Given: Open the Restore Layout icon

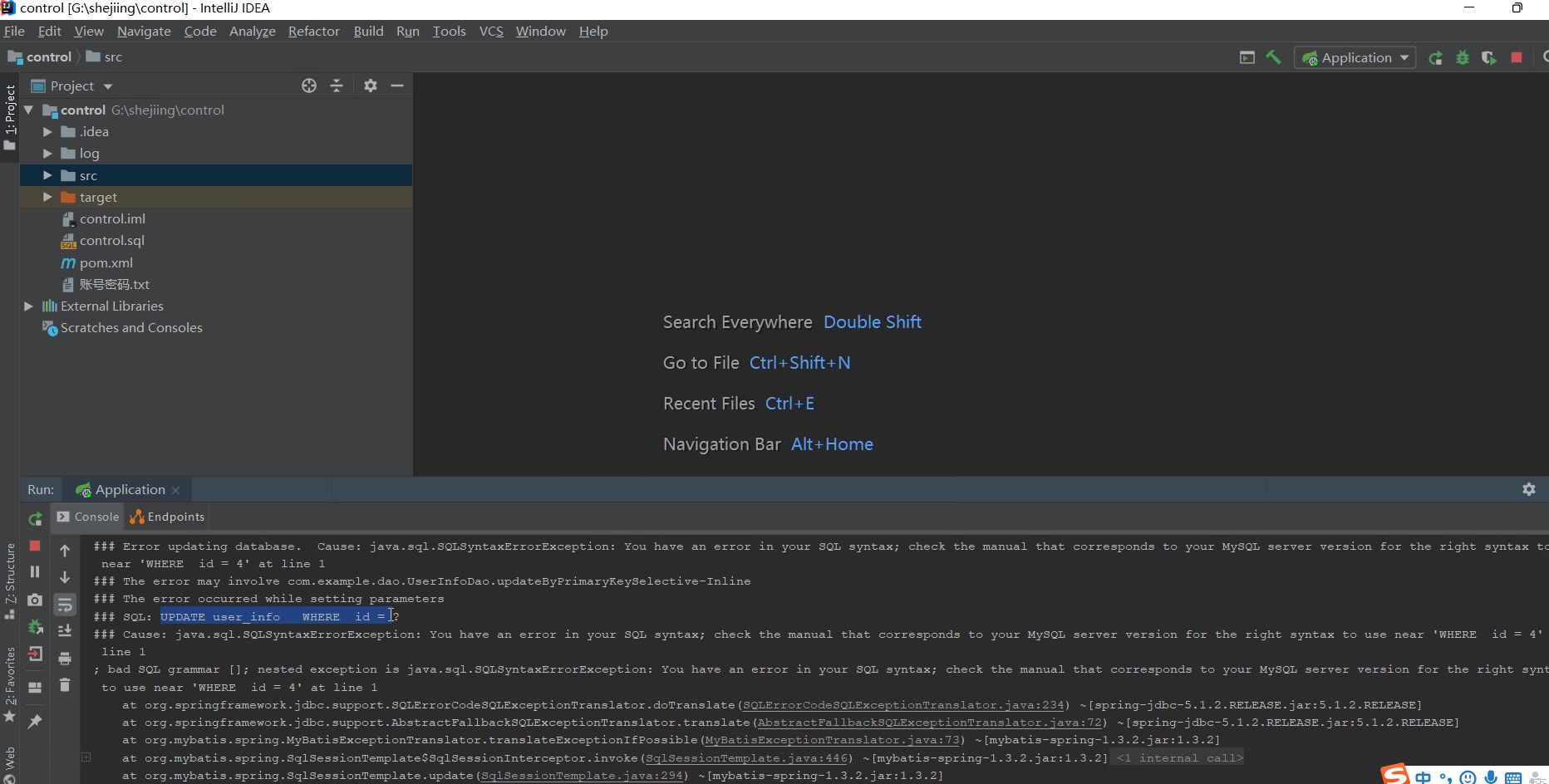Looking at the screenshot, I should click(35, 688).
